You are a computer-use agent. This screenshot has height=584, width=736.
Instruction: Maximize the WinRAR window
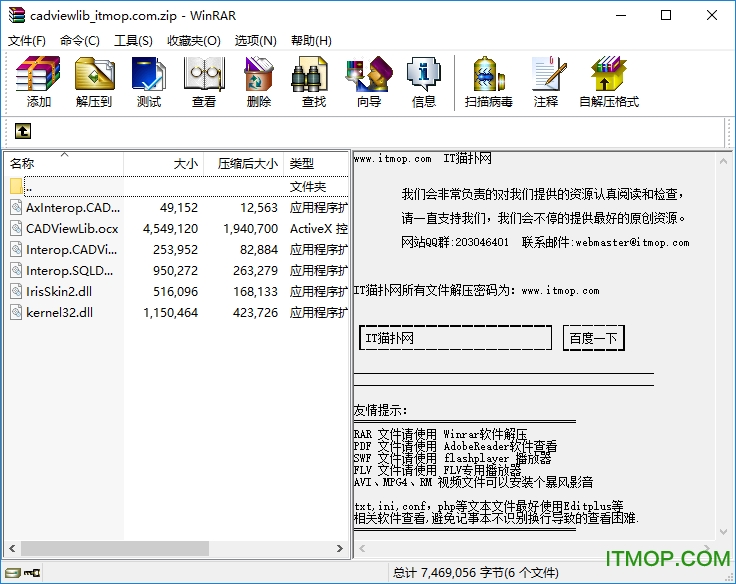tap(666, 15)
